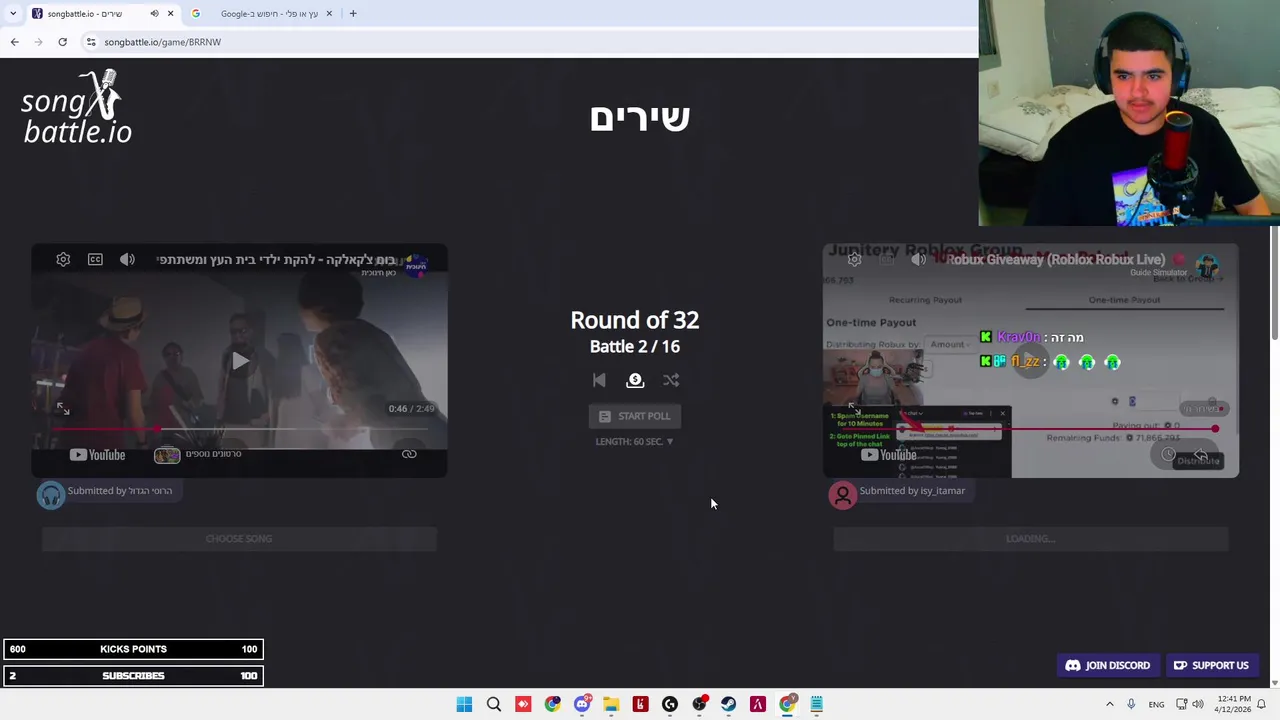The height and width of the screenshot is (720, 1280).
Task: Click the right Loading button
Action: point(1031,539)
